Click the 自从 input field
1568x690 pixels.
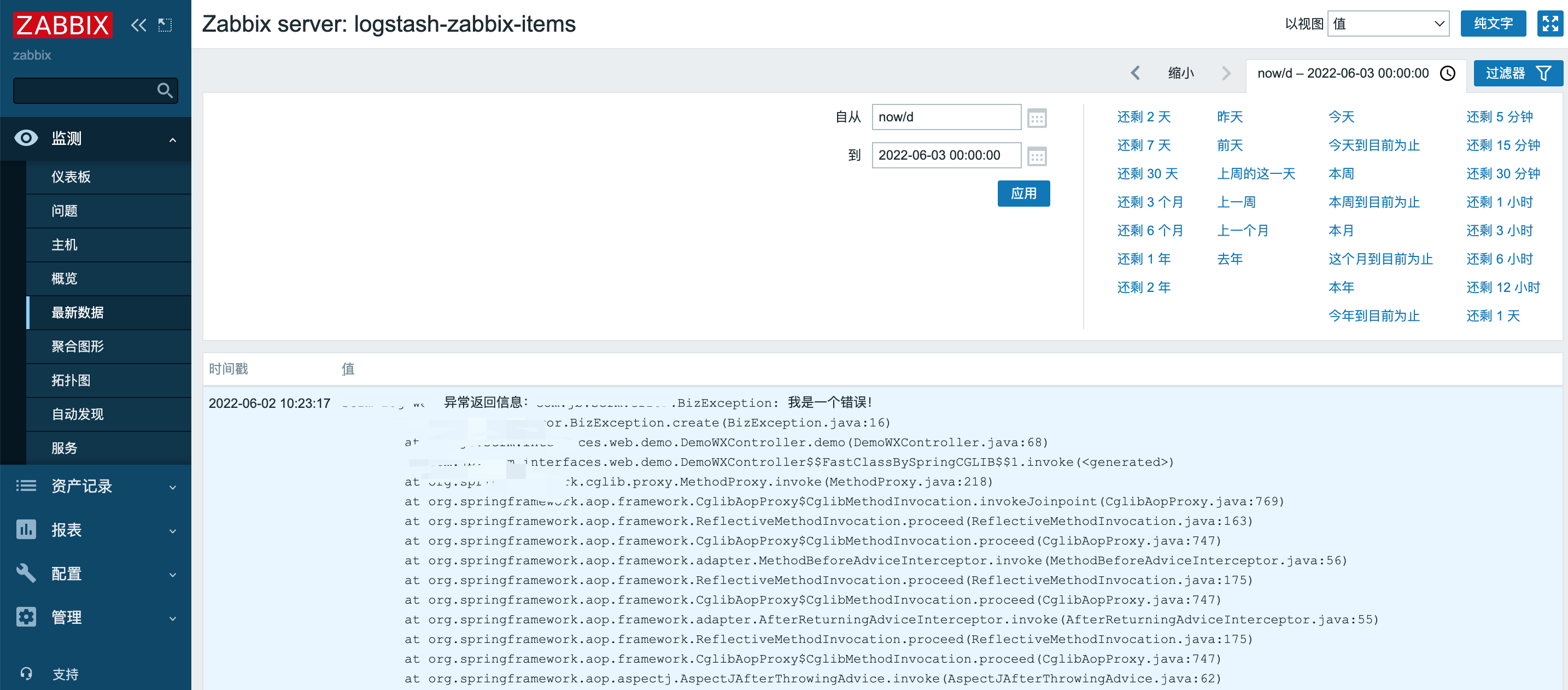click(946, 117)
